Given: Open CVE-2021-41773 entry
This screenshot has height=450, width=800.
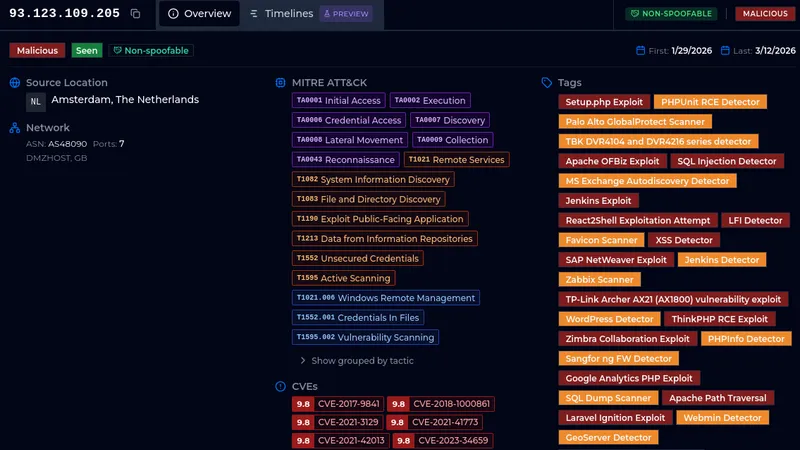Looking at the screenshot, I should coord(434,422).
